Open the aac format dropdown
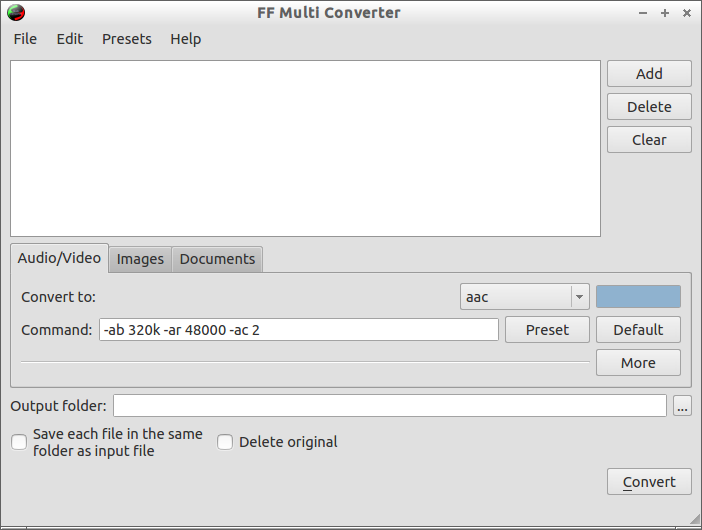The height and width of the screenshot is (530, 702). pyautogui.click(x=525, y=297)
